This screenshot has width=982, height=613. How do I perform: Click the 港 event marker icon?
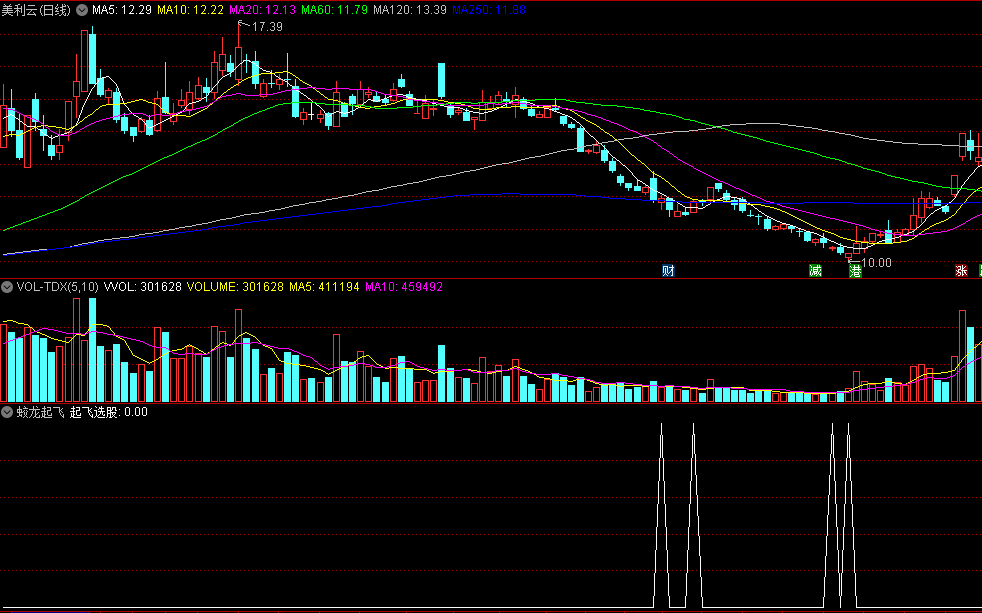pos(855,270)
